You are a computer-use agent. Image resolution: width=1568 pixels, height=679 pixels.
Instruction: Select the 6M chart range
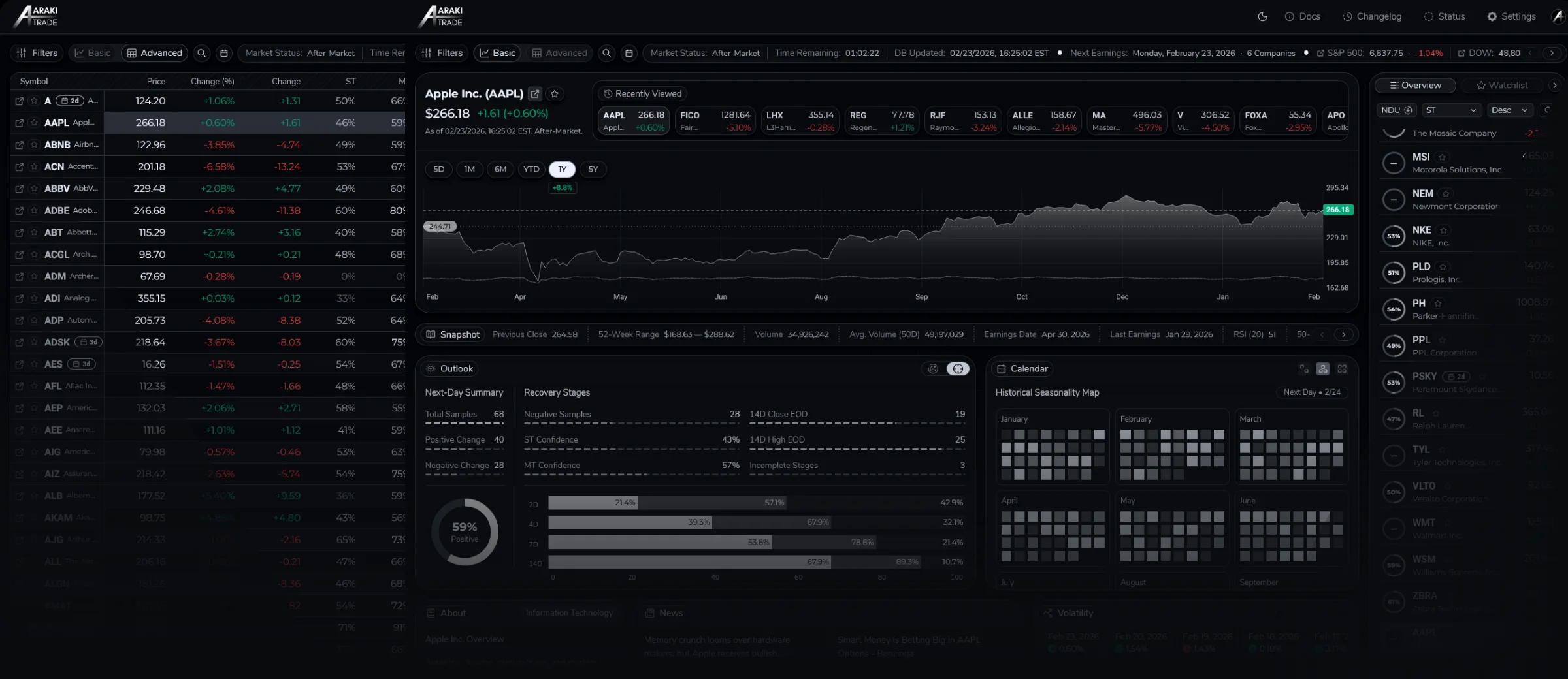(x=500, y=169)
